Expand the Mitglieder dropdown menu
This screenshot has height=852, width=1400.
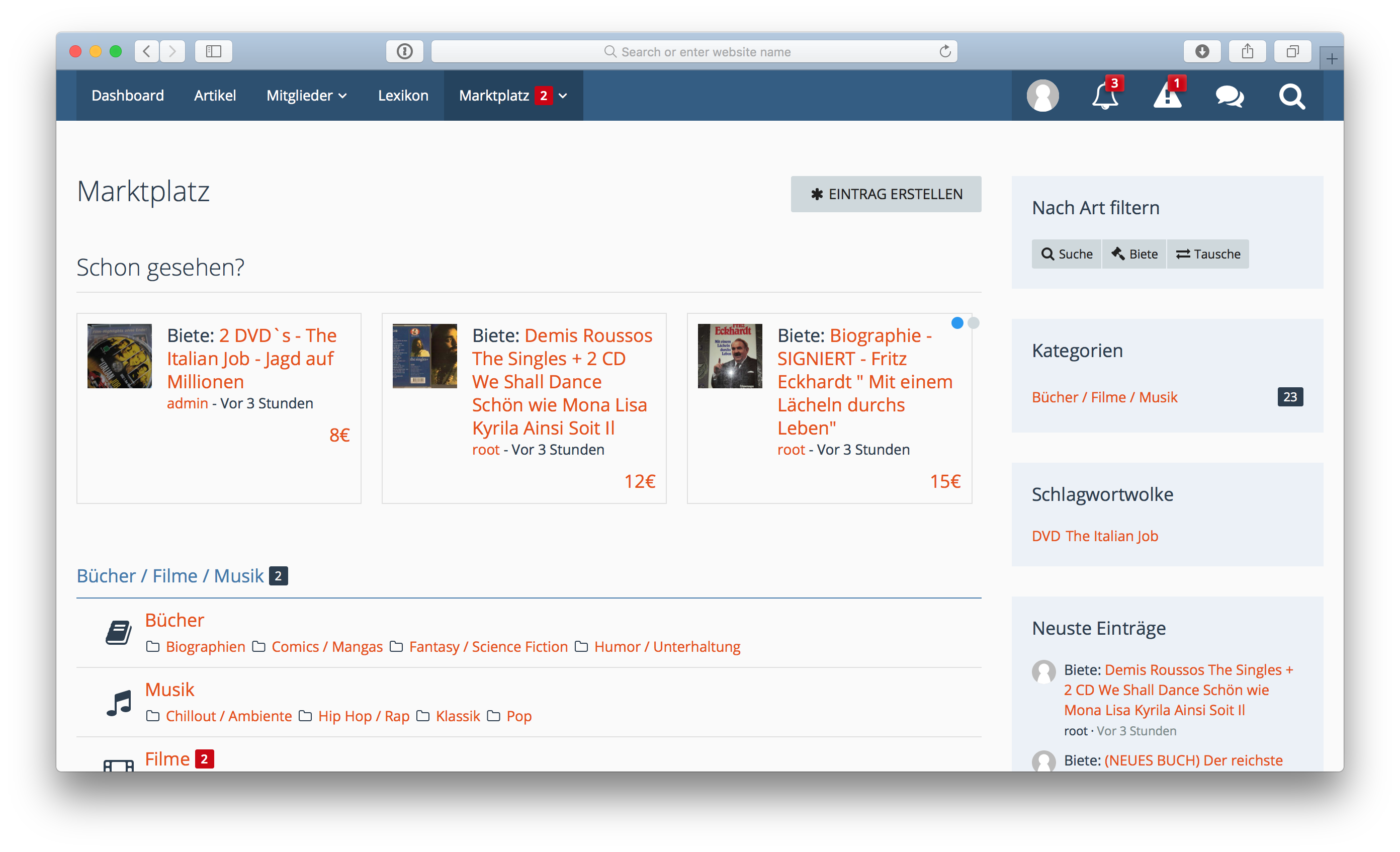[x=306, y=96]
